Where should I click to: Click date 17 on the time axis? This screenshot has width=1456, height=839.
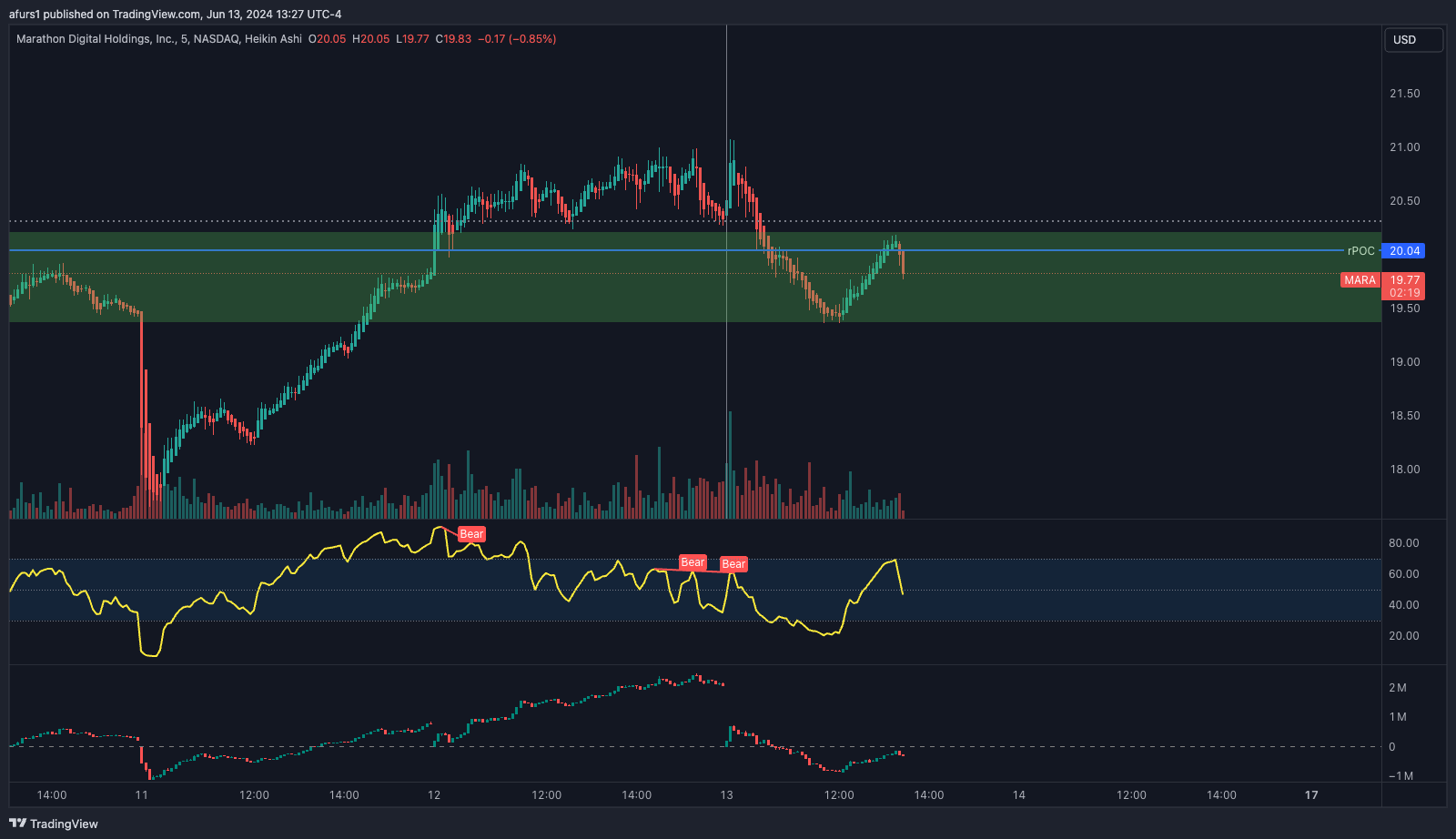[x=1311, y=795]
